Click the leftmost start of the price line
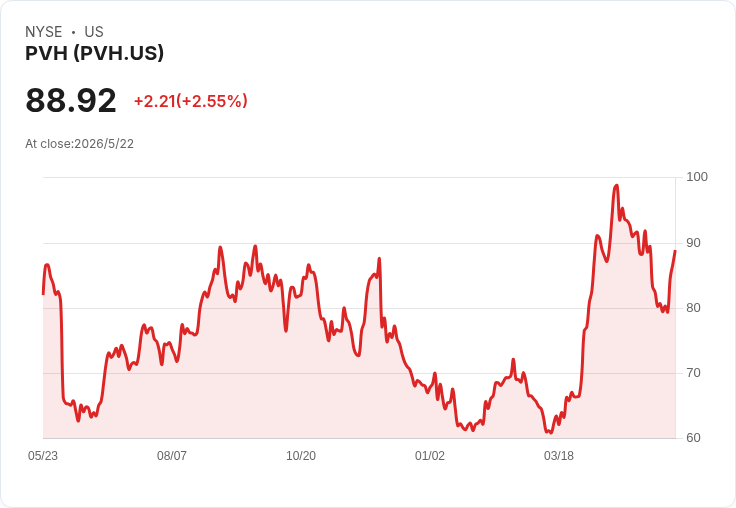 (x=43, y=294)
